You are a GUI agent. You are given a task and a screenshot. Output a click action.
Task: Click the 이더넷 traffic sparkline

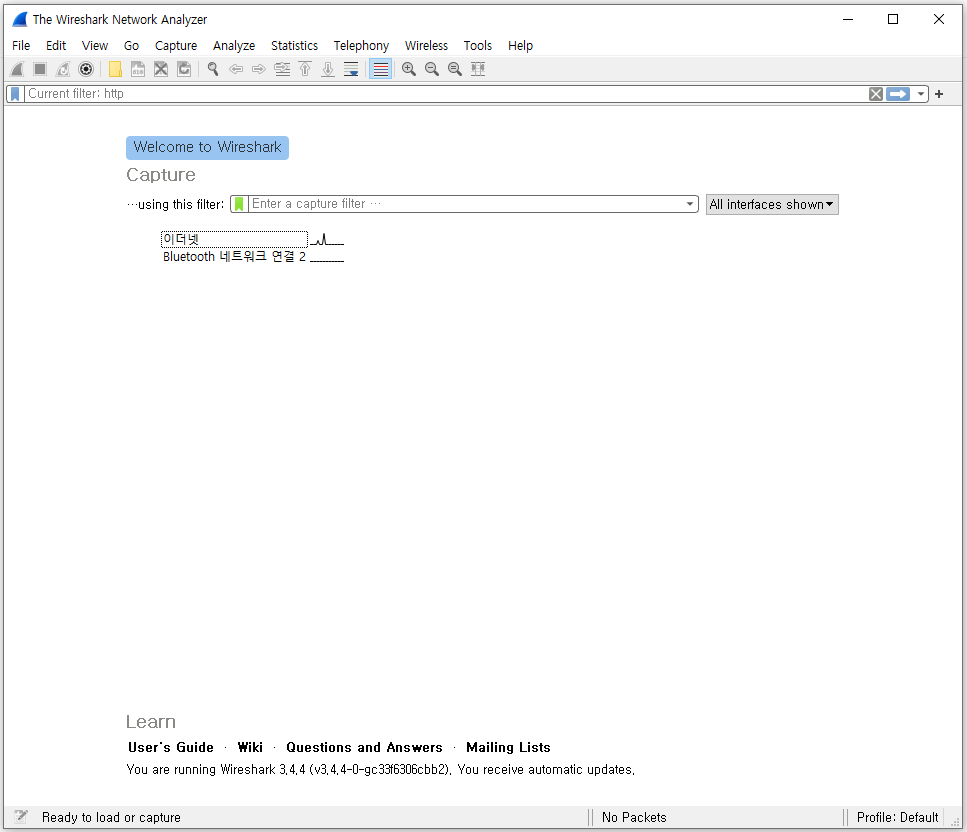pos(327,239)
